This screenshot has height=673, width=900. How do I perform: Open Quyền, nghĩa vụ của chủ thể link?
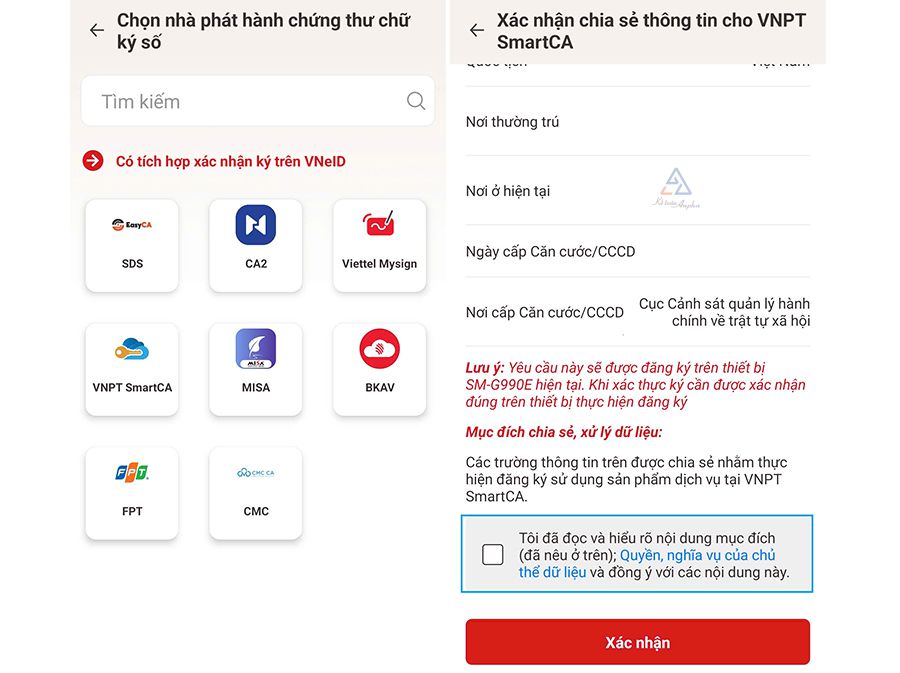click(647, 563)
